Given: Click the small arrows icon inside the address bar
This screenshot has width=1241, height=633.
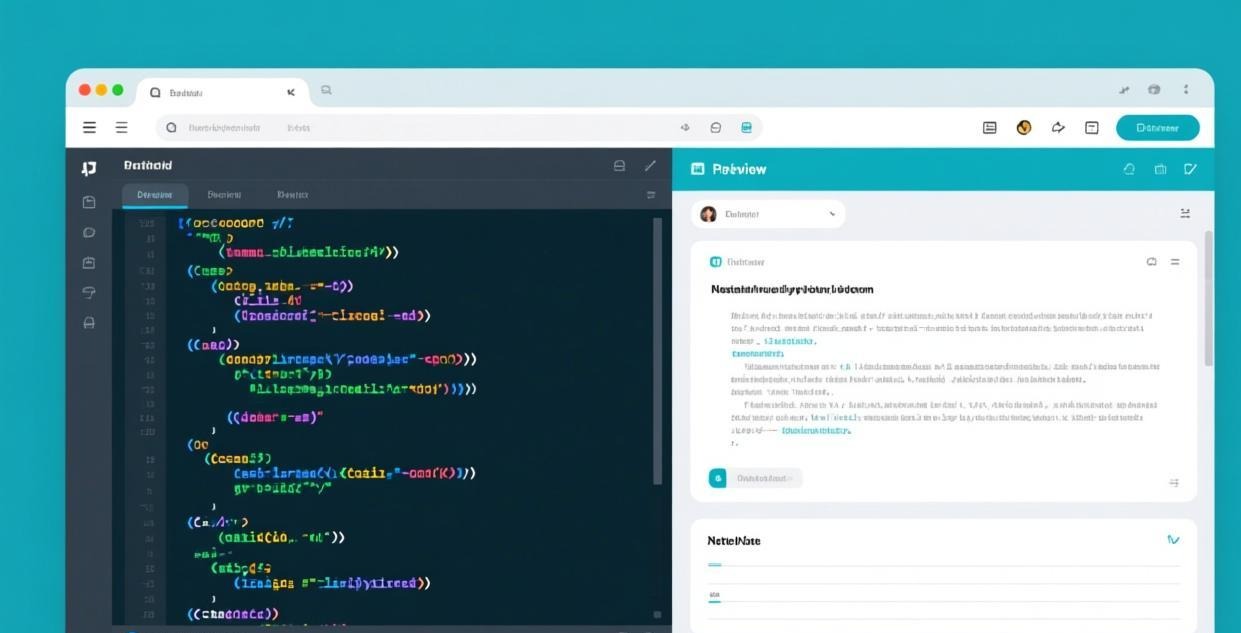Looking at the screenshot, I should click(x=685, y=128).
